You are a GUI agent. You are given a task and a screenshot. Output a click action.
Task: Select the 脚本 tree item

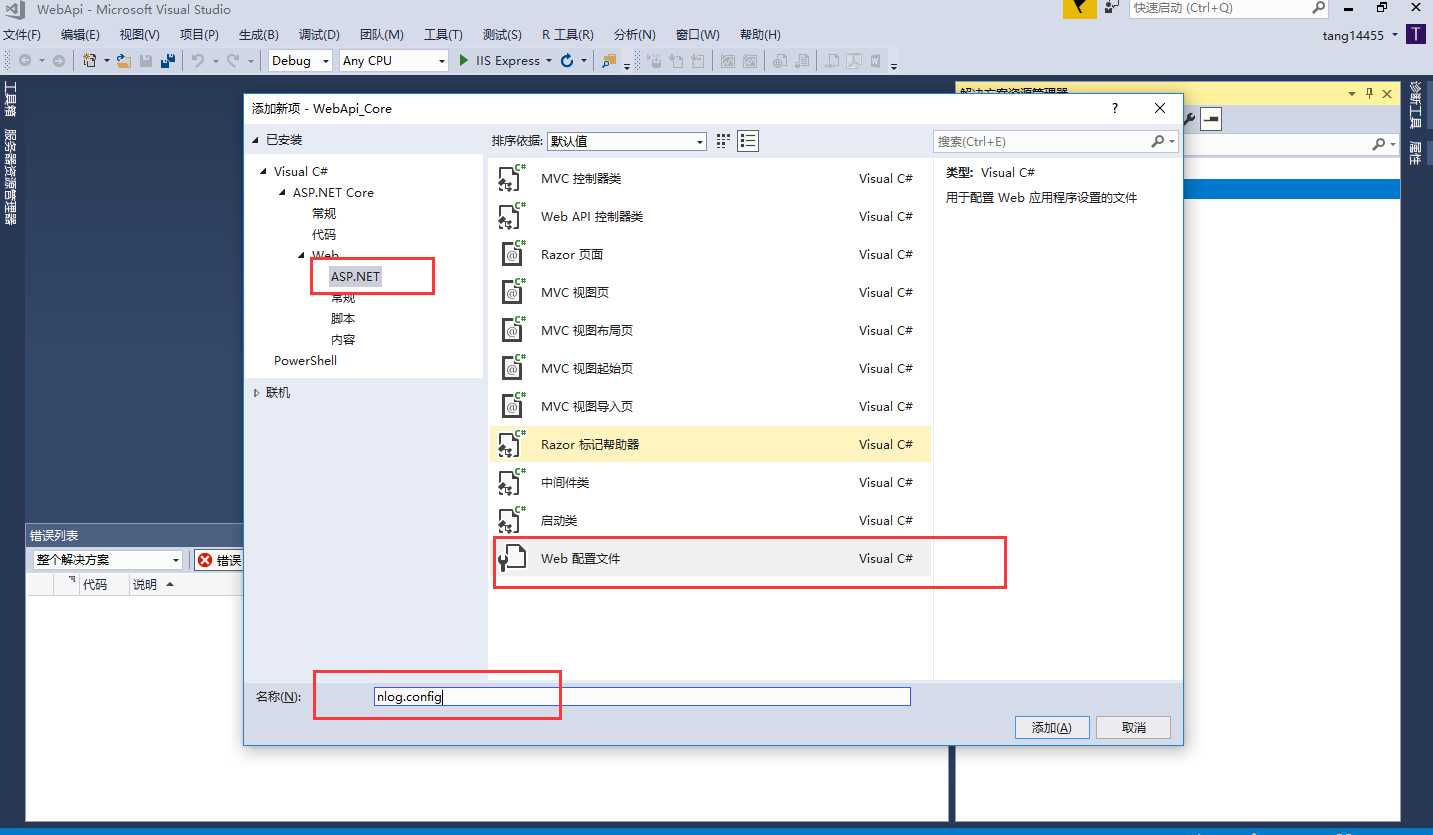click(343, 319)
